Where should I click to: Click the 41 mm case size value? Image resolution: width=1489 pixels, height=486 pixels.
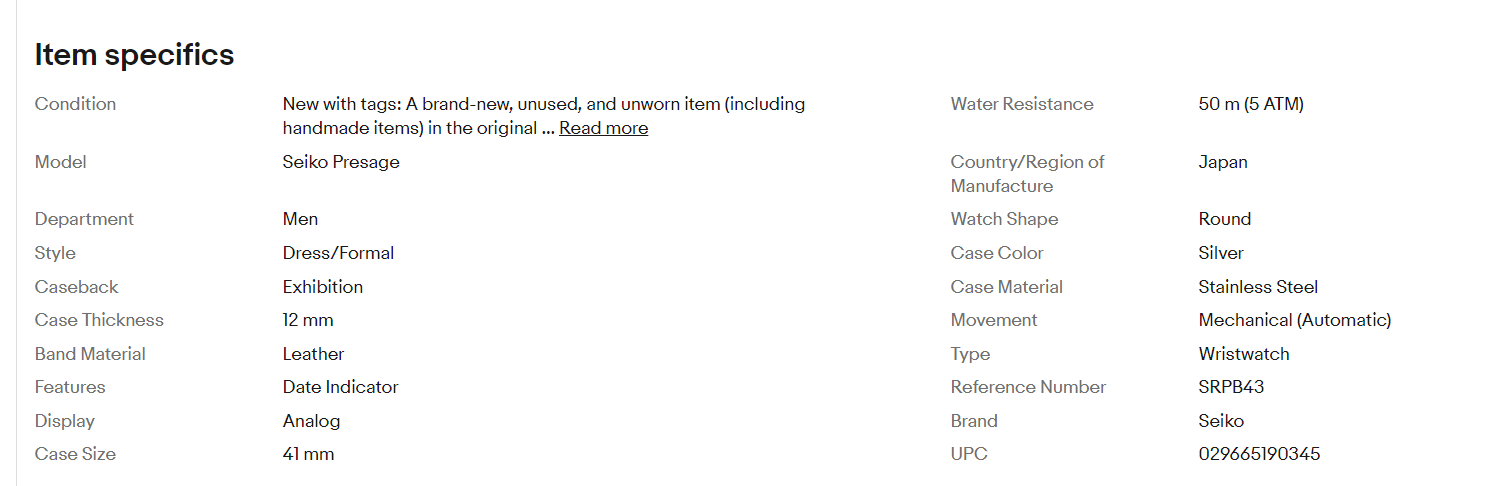tap(308, 454)
